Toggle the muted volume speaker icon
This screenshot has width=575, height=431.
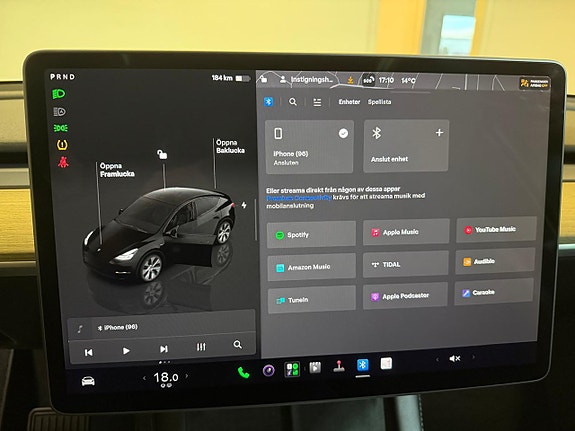click(x=455, y=358)
